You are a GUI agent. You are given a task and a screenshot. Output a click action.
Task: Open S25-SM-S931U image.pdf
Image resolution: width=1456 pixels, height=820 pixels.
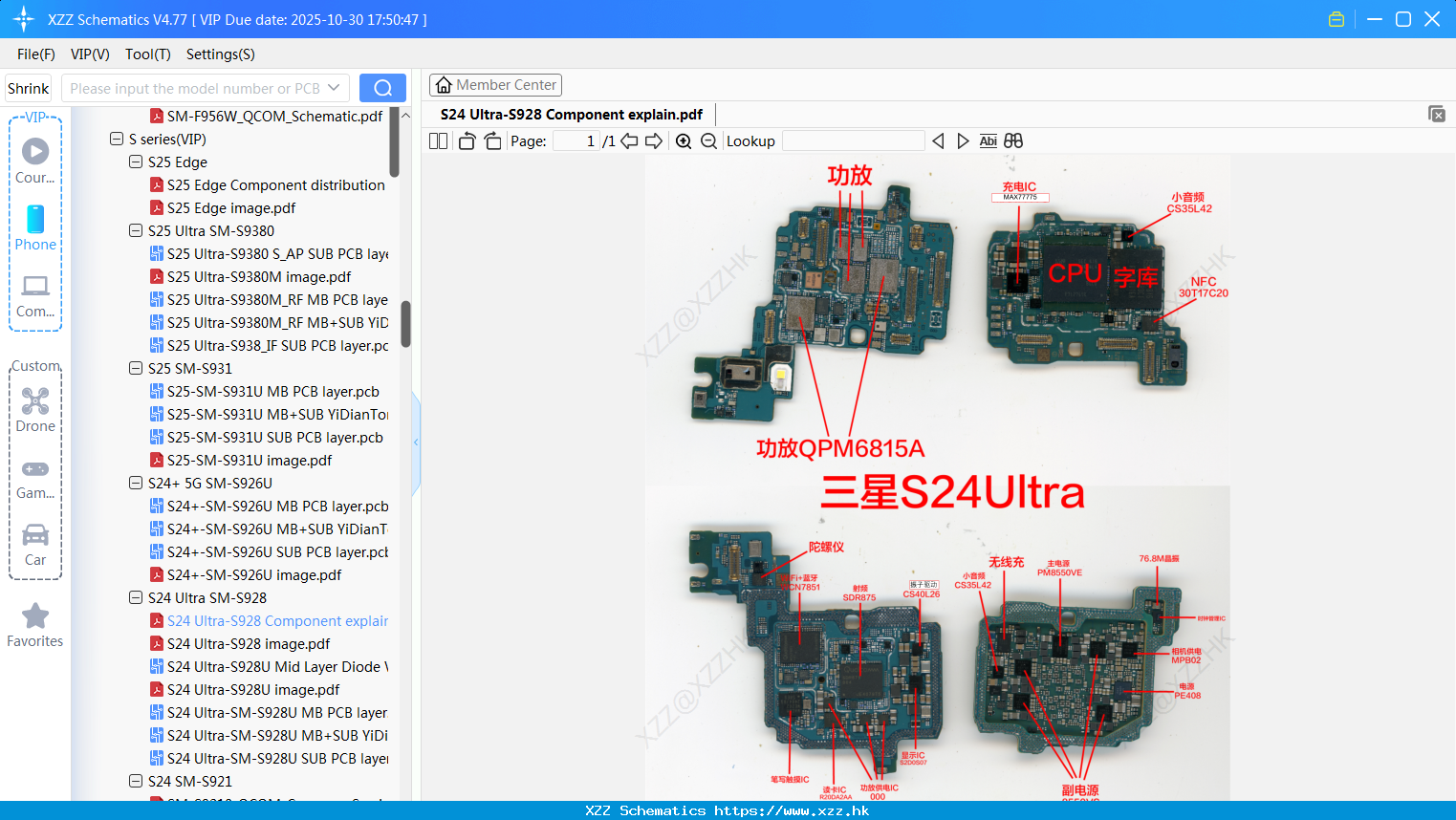[241, 460]
